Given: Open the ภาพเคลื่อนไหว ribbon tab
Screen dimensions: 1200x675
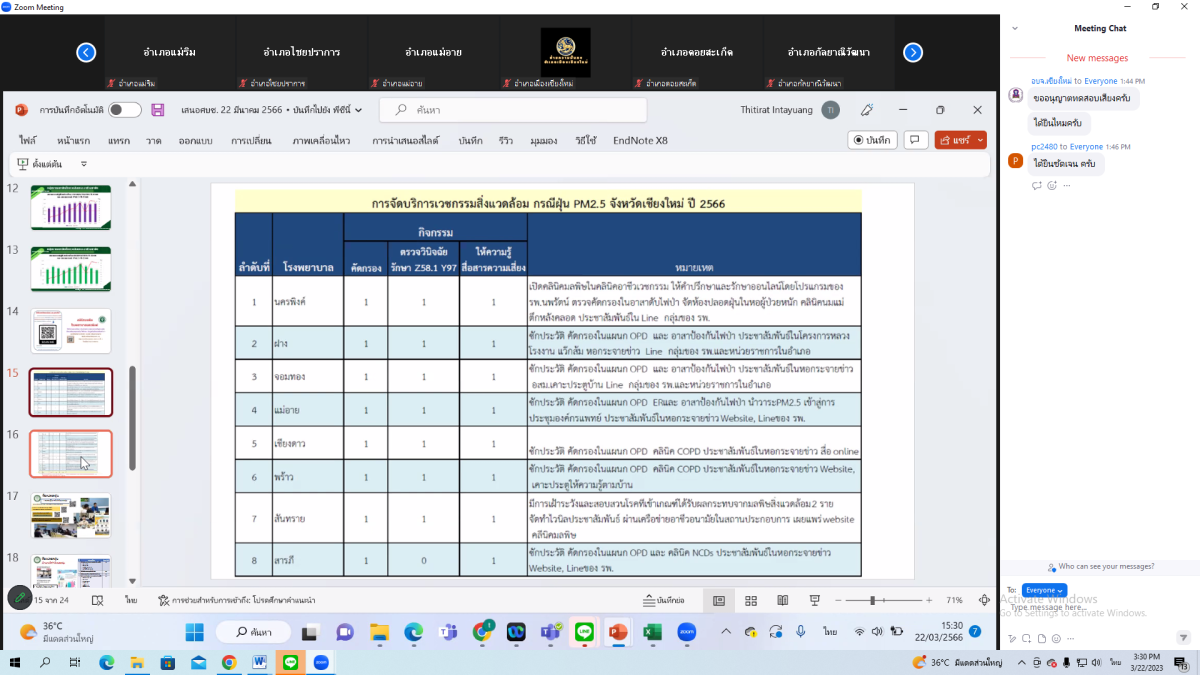Looking at the screenshot, I should pyautogui.click(x=322, y=141).
